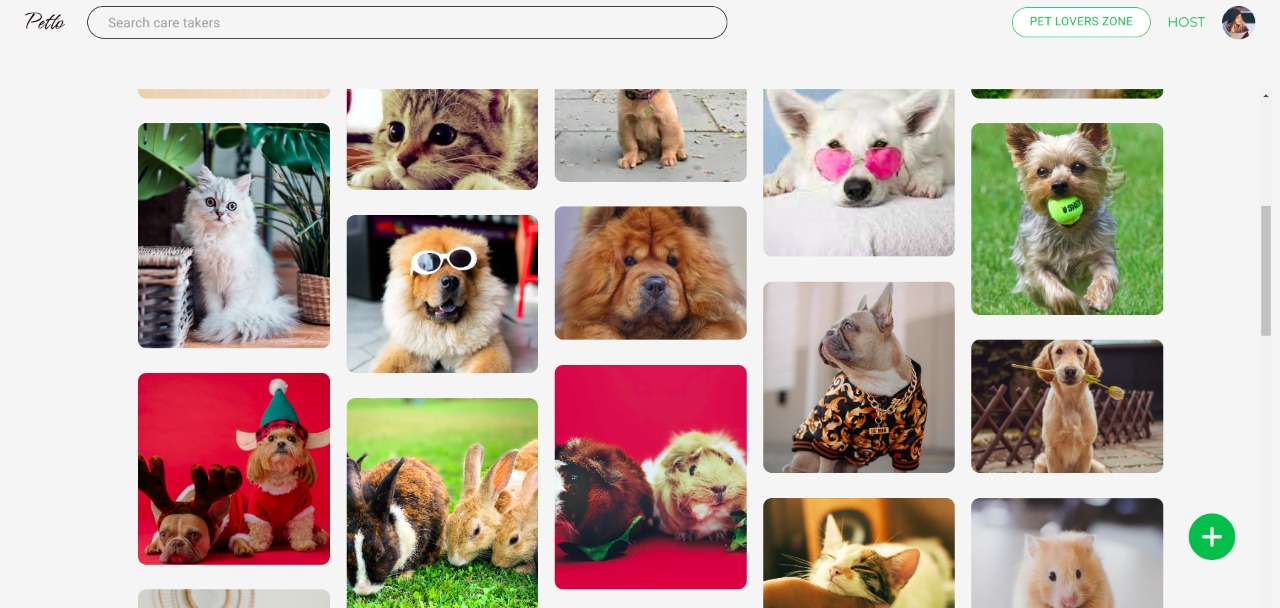This screenshot has height=608, width=1280.
Task: Open the rabbits on grass photo
Action: 442,503
